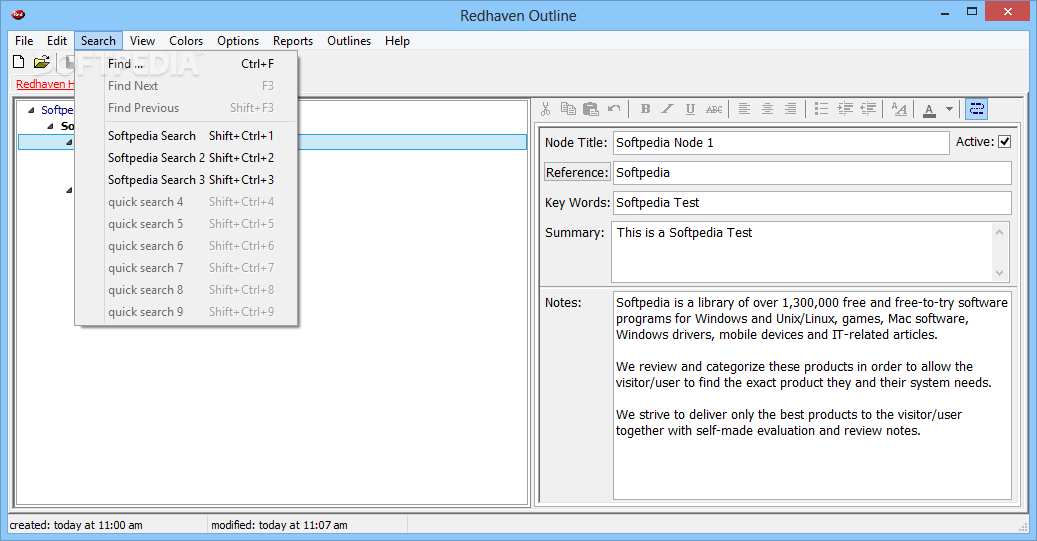
Task: Open the Options menu
Action: 238,40
